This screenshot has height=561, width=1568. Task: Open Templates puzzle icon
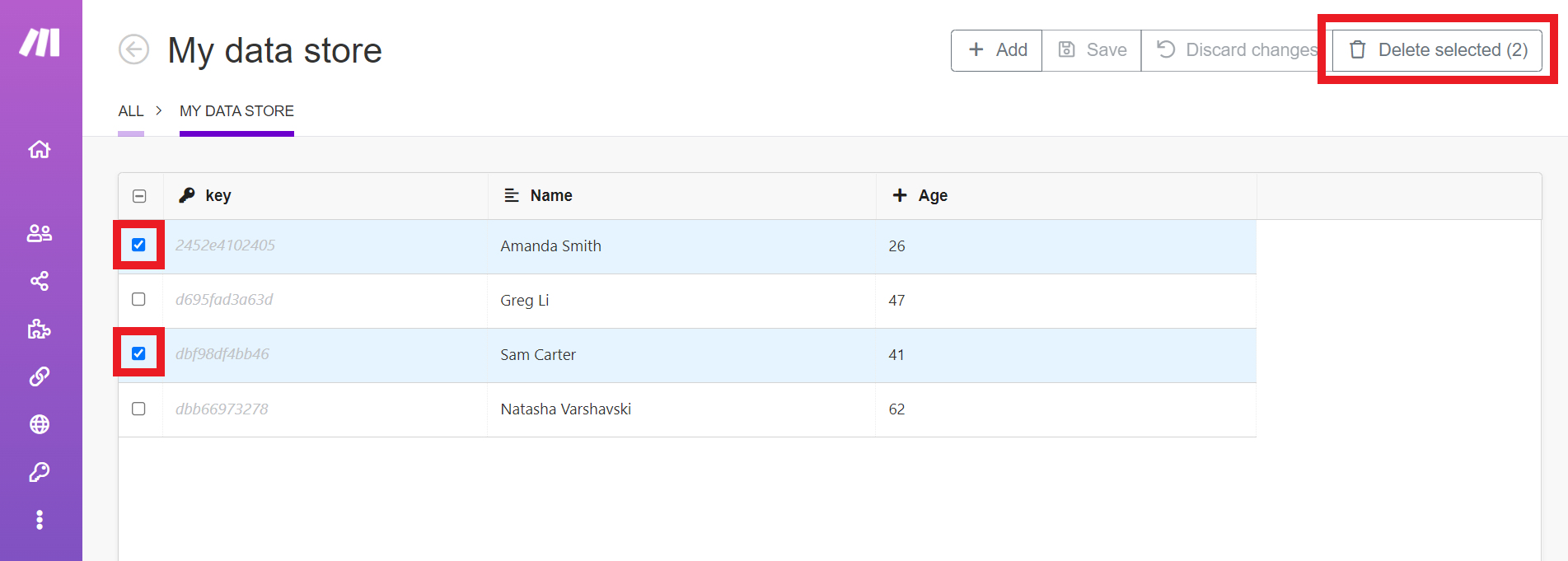(x=40, y=330)
